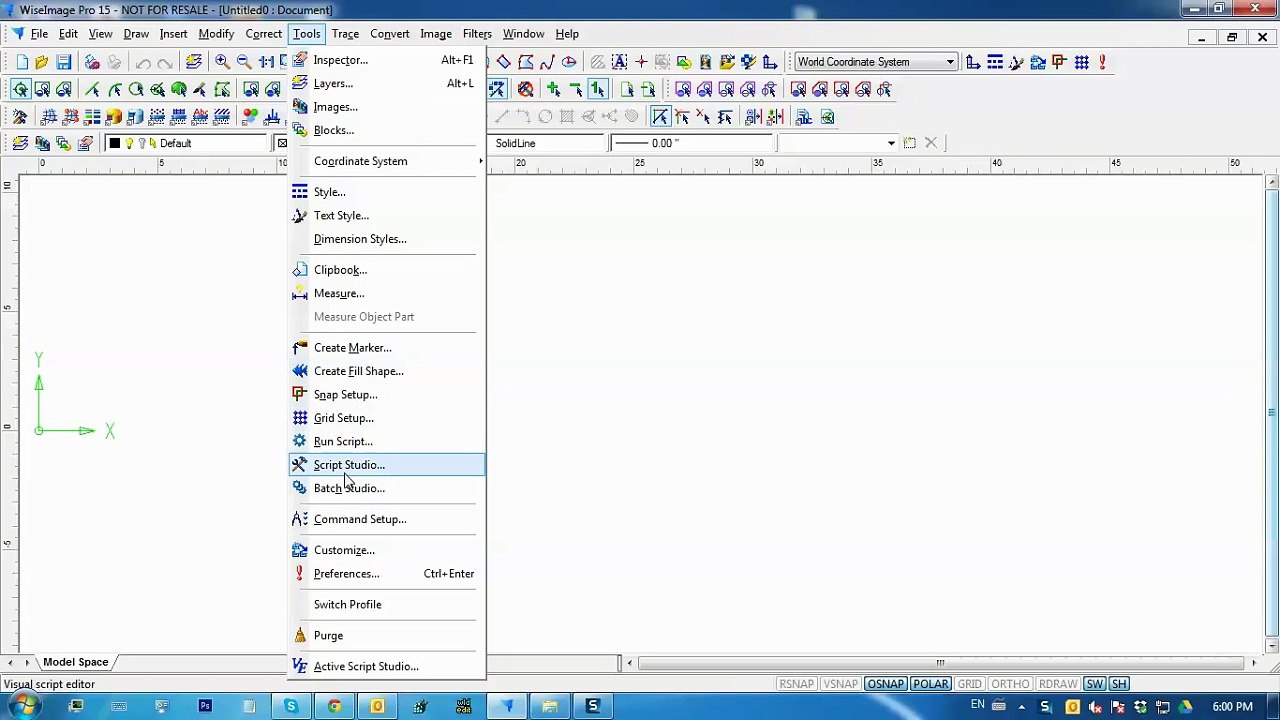This screenshot has height=720, width=1280.
Task: Click the grey X beside style dropdown
Action: coord(931,143)
